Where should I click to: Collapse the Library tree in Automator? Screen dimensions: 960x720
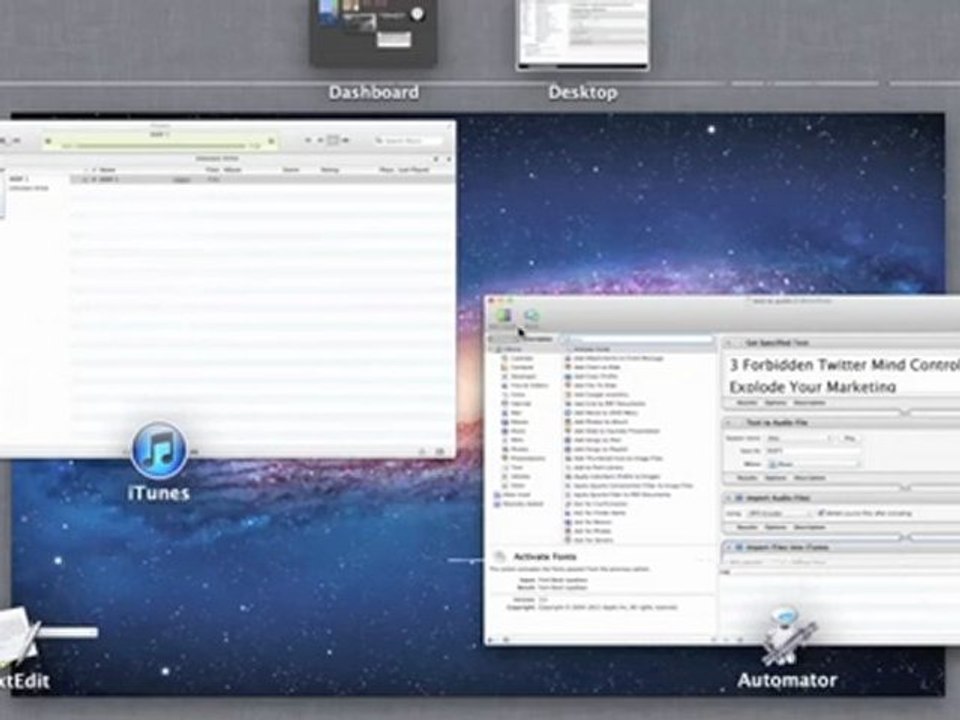491,349
